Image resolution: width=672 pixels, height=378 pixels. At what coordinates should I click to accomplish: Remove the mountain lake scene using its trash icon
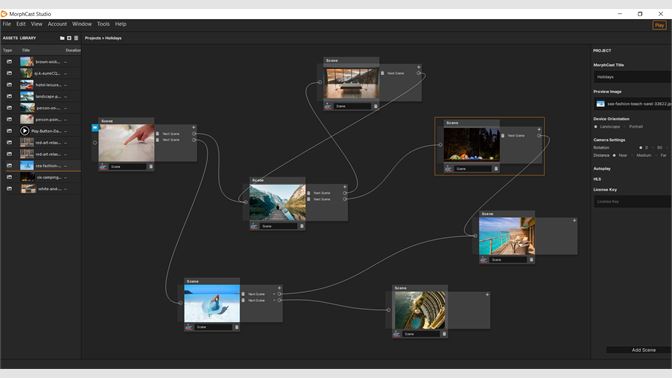tap(302, 226)
